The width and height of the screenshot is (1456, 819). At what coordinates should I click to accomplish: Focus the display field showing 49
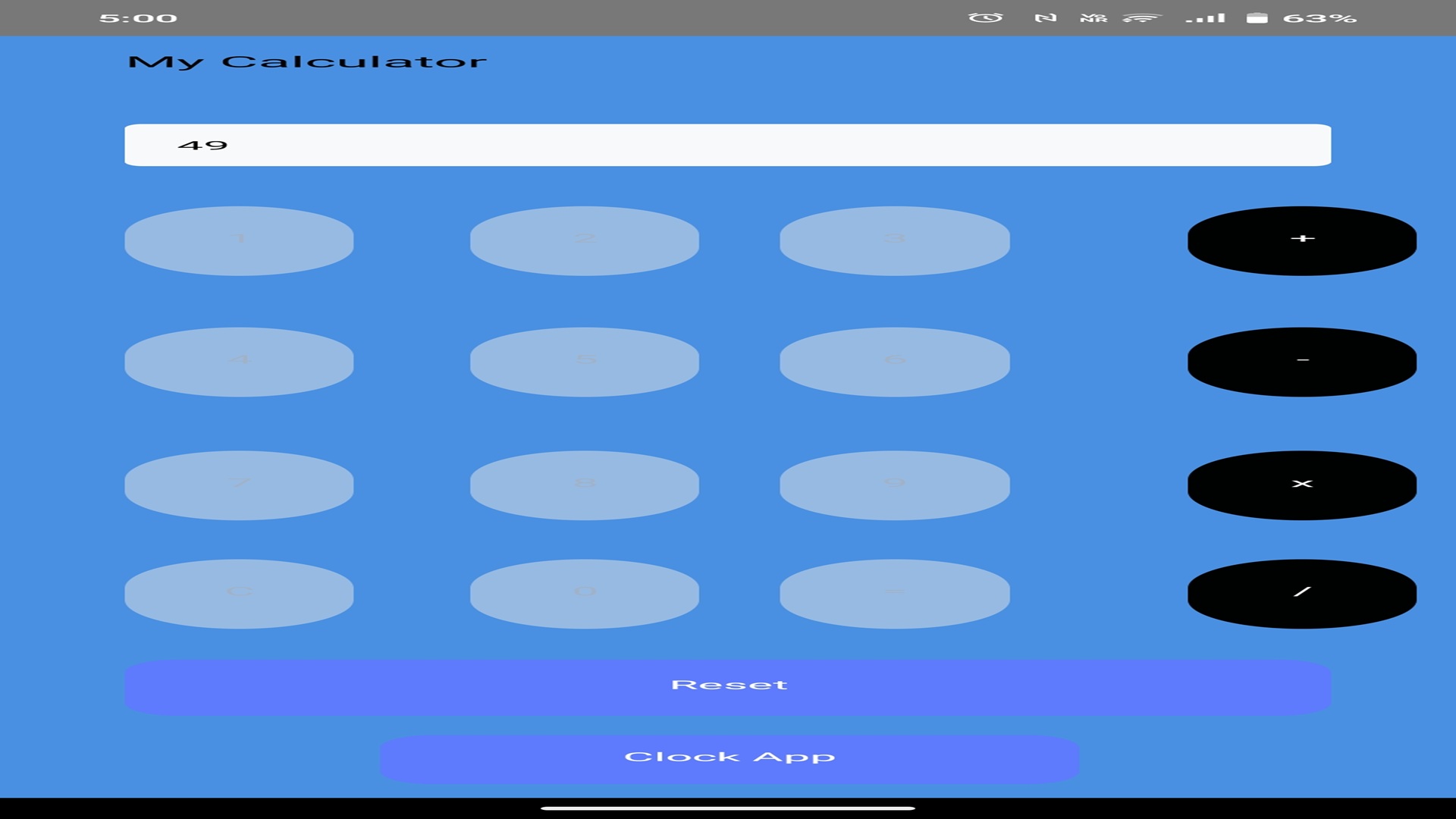tap(728, 145)
